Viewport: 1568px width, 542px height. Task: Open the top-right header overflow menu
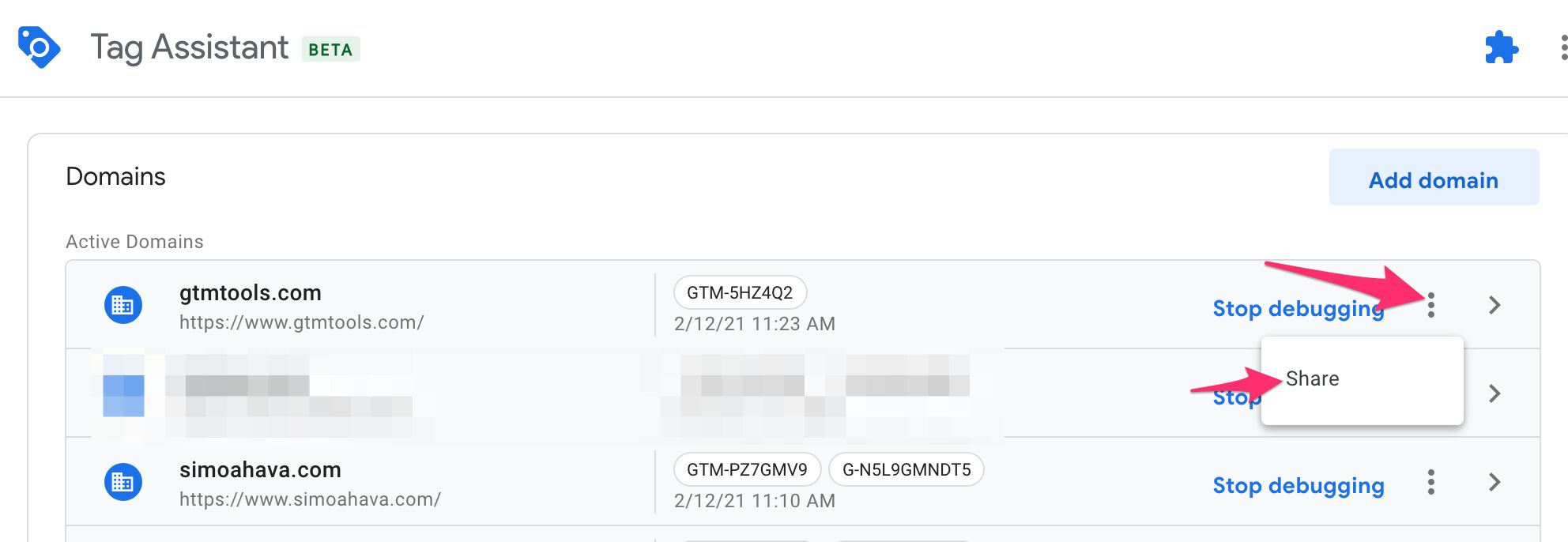pos(1563,47)
